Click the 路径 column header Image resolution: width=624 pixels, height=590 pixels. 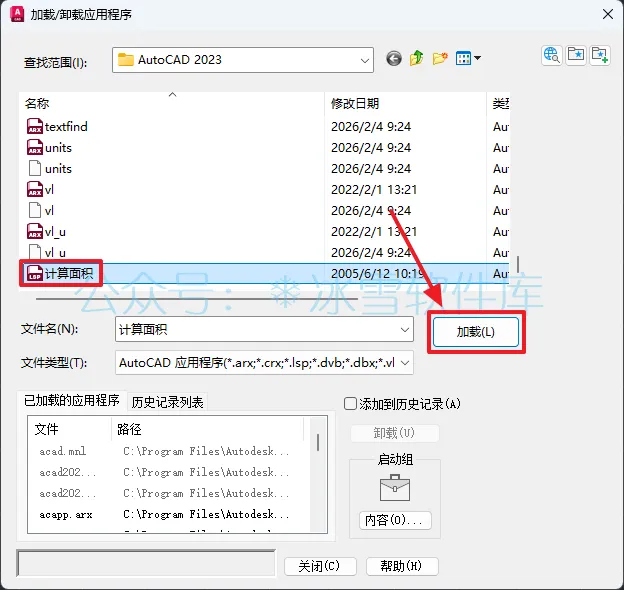click(x=207, y=429)
